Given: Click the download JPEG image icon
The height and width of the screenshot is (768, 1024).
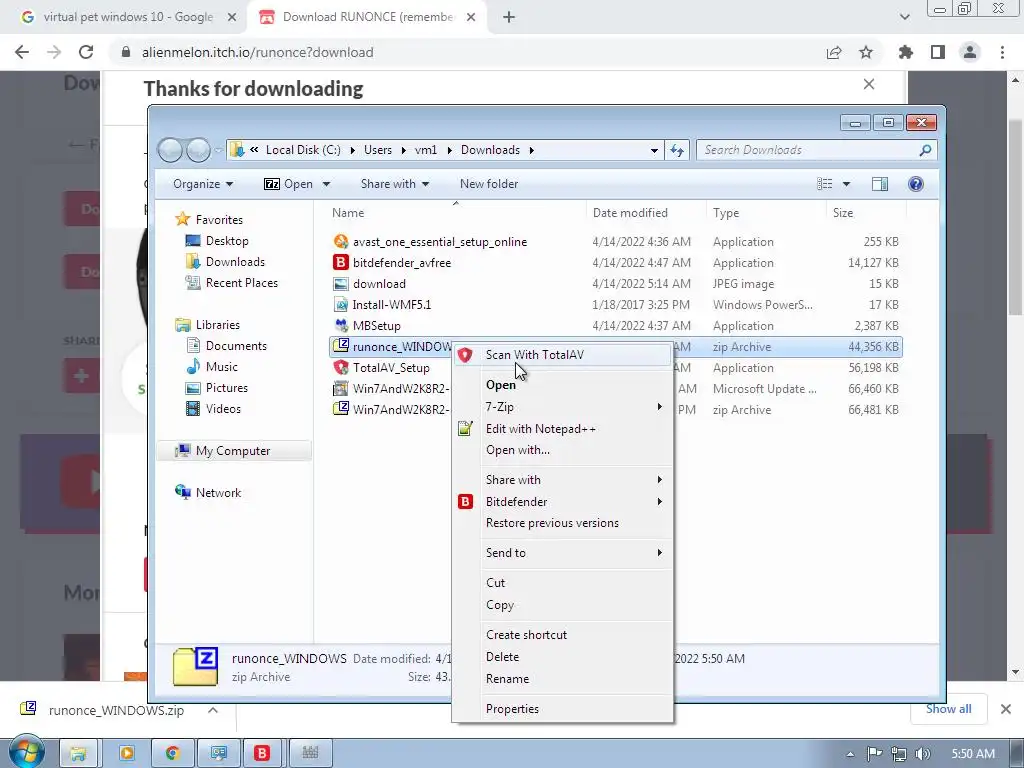Looking at the screenshot, I should click(341, 283).
